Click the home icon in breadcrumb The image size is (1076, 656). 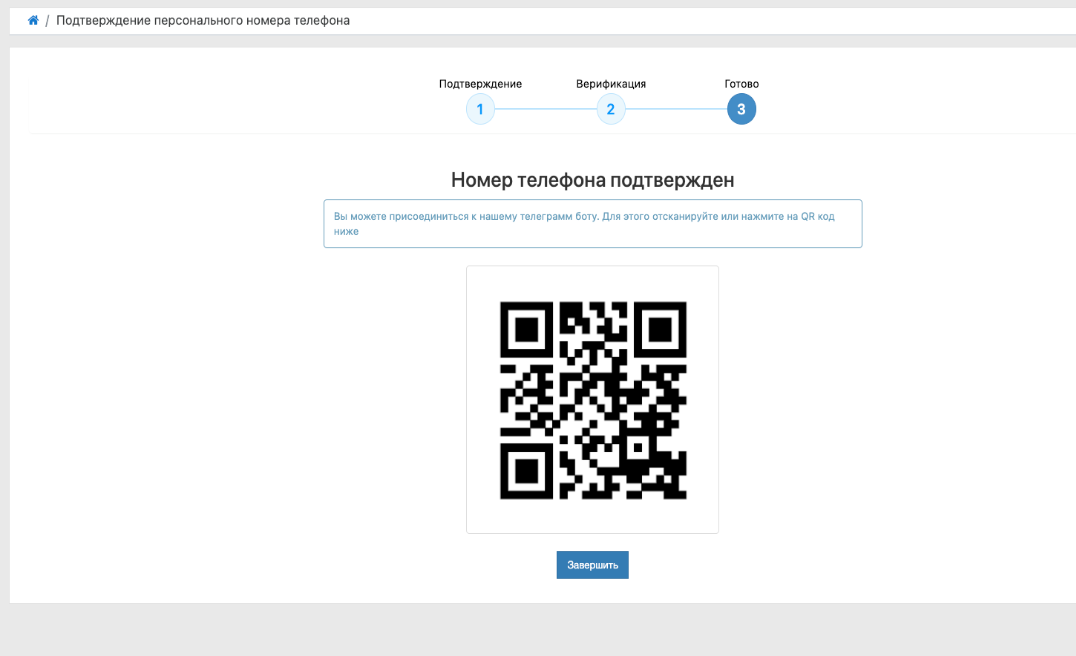pyautogui.click(x=33, y=21)
